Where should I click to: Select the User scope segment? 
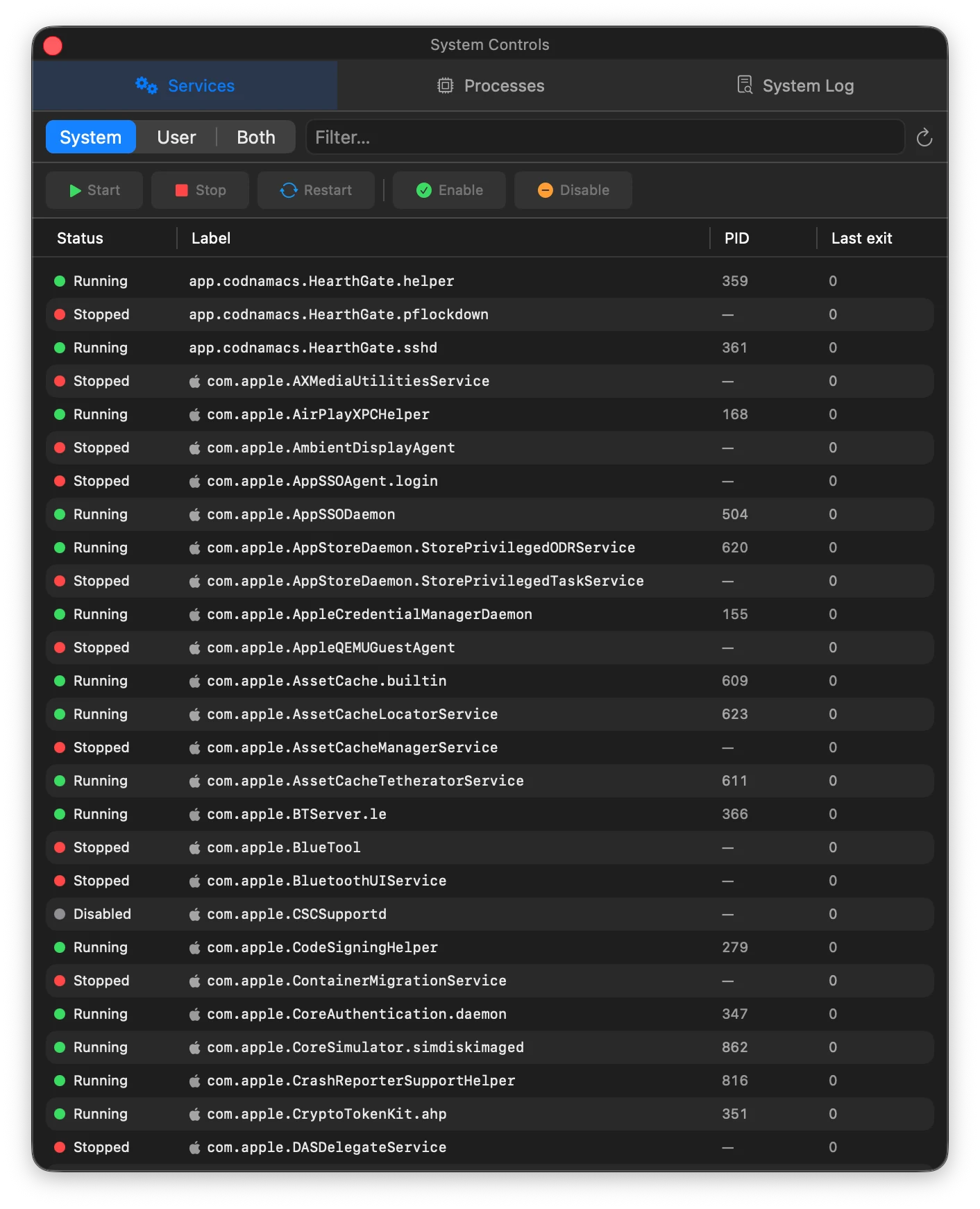[176, 137]
